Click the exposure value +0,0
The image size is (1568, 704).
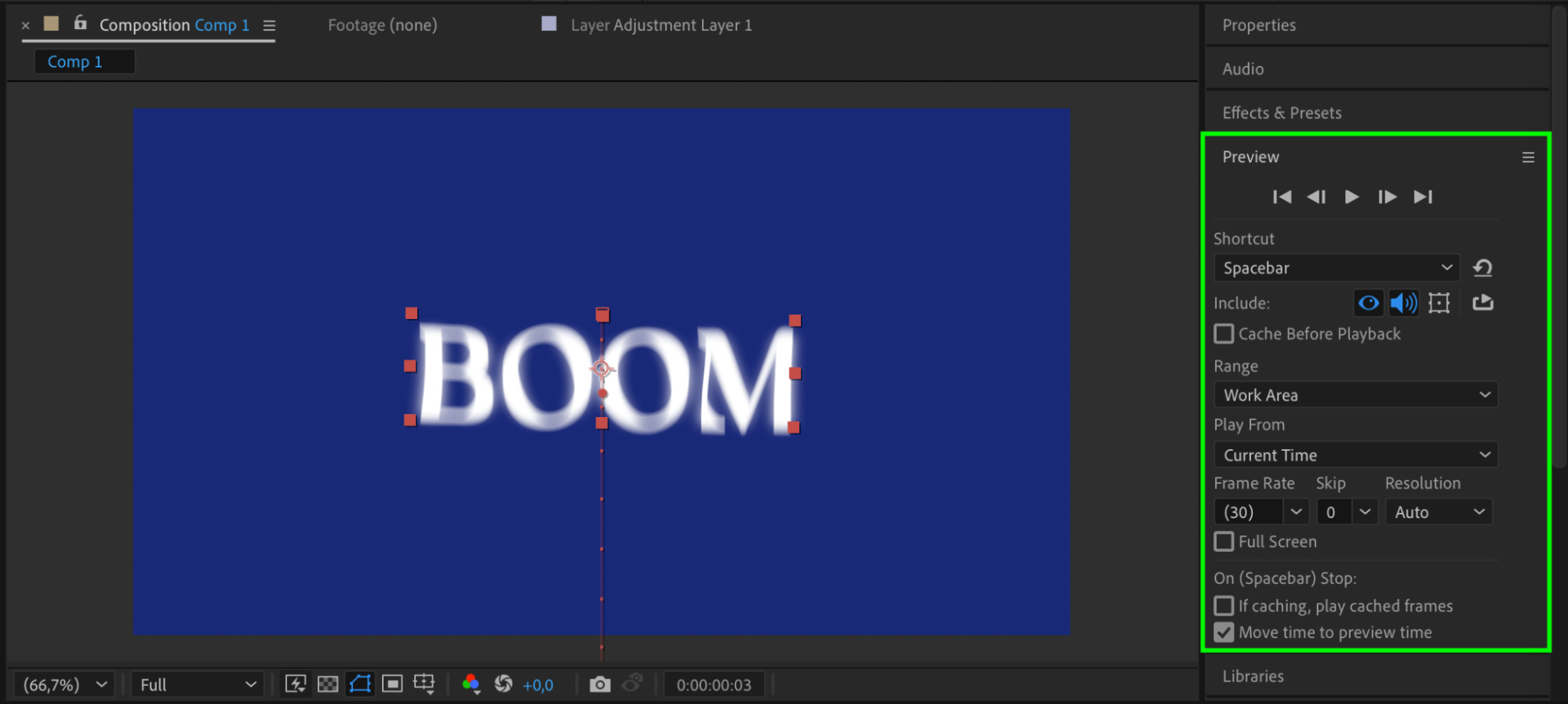tap(538, 685)
